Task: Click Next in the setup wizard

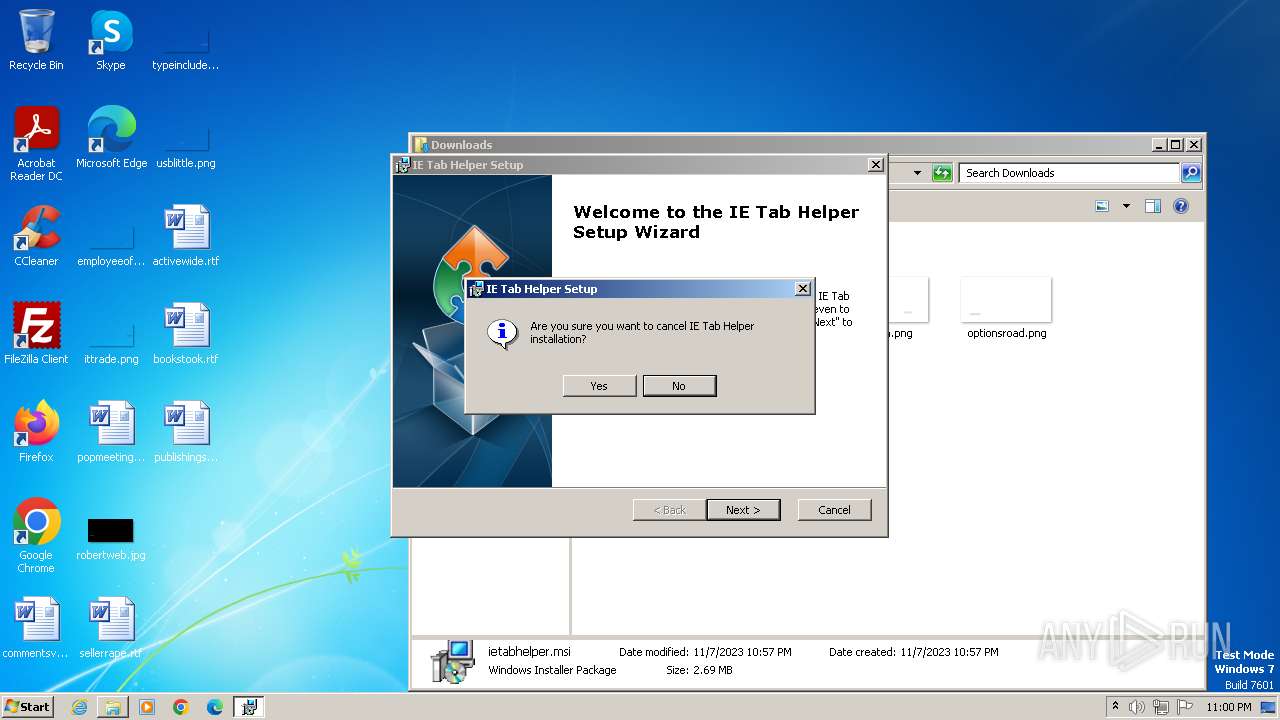Action: click(743, 510)
